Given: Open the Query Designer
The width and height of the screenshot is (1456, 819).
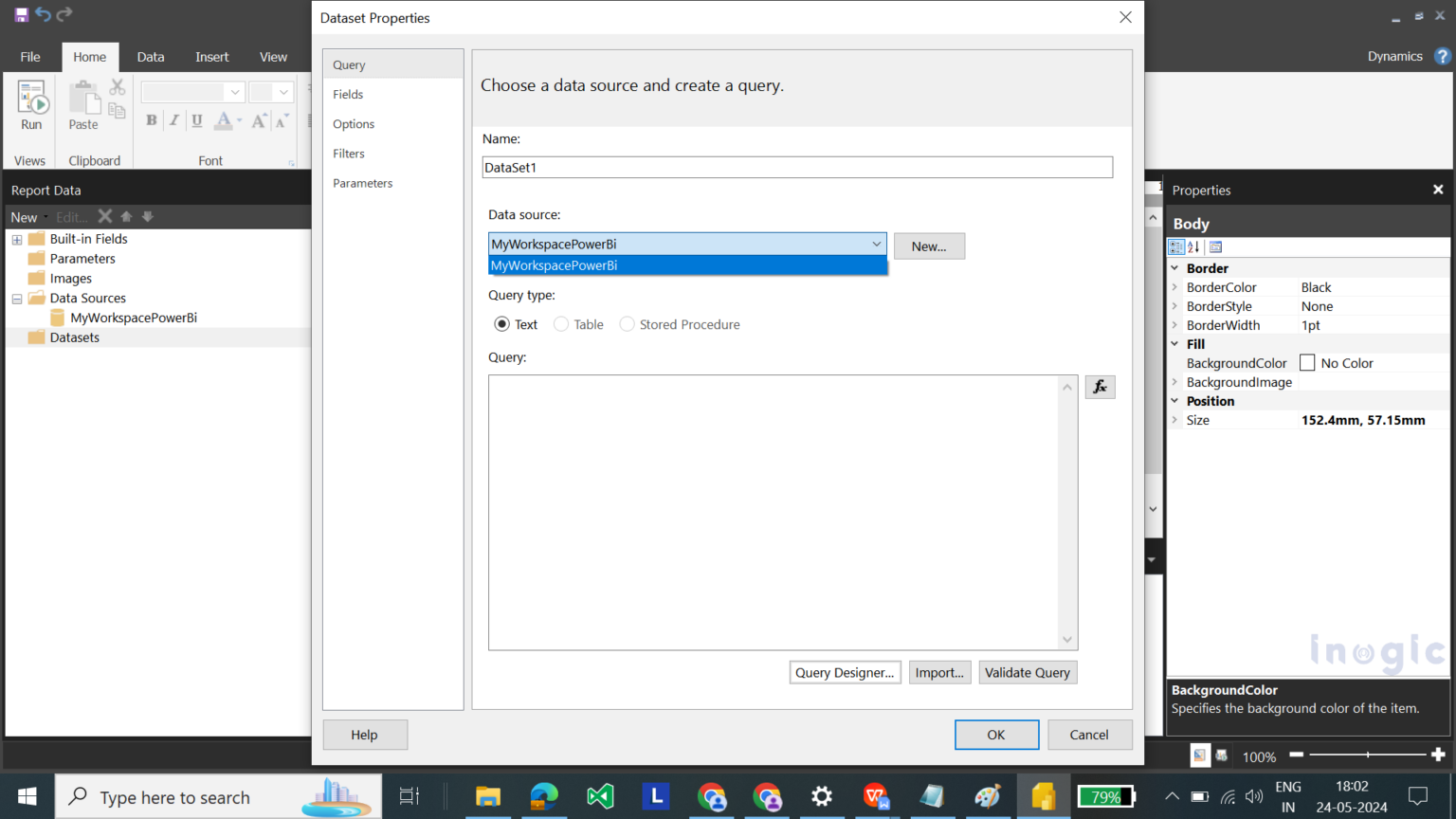Looking at the screenshot, I should (x=845, y=672).
